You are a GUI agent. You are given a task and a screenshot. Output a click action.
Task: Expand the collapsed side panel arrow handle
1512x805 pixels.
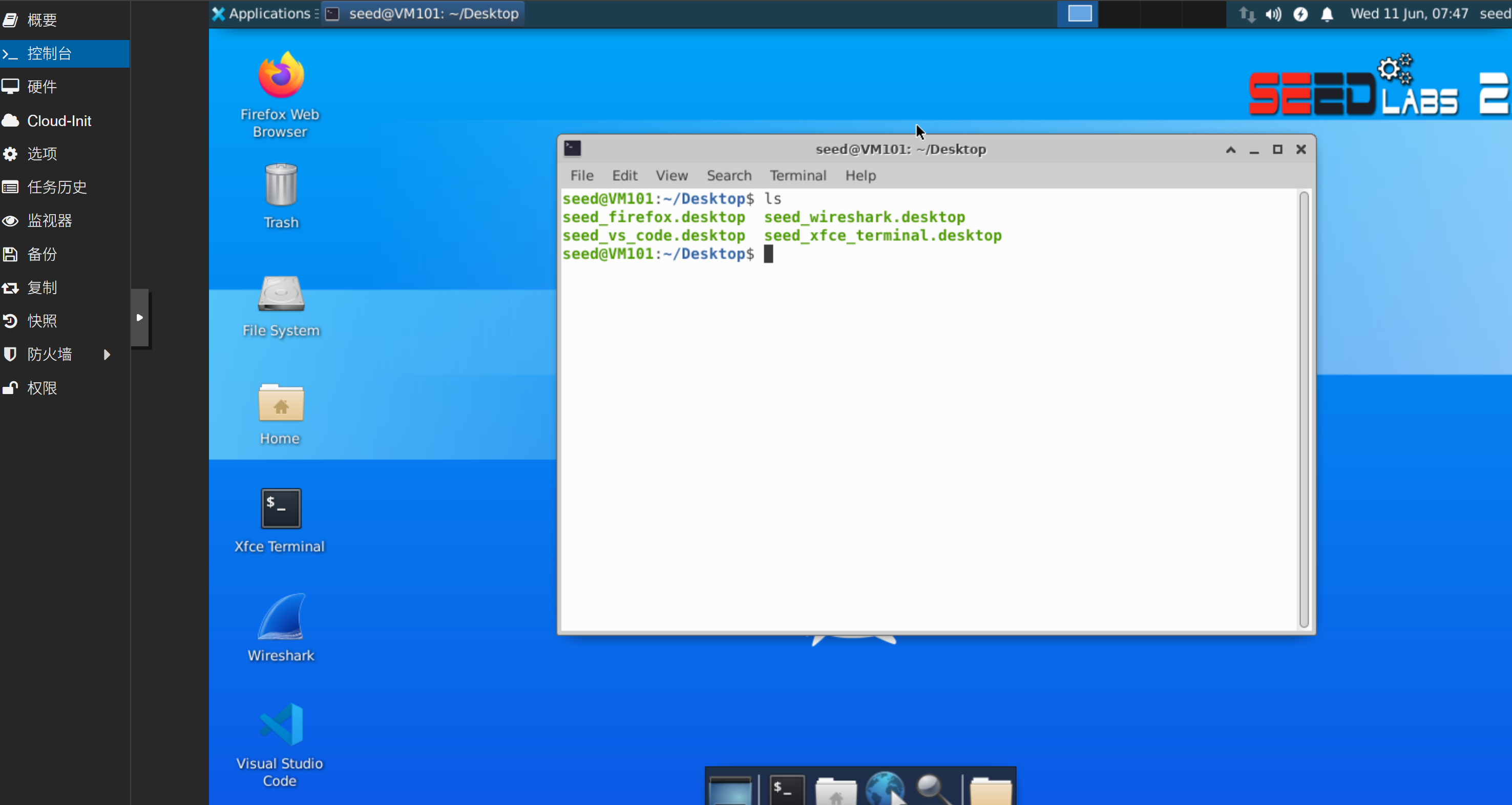140,318
